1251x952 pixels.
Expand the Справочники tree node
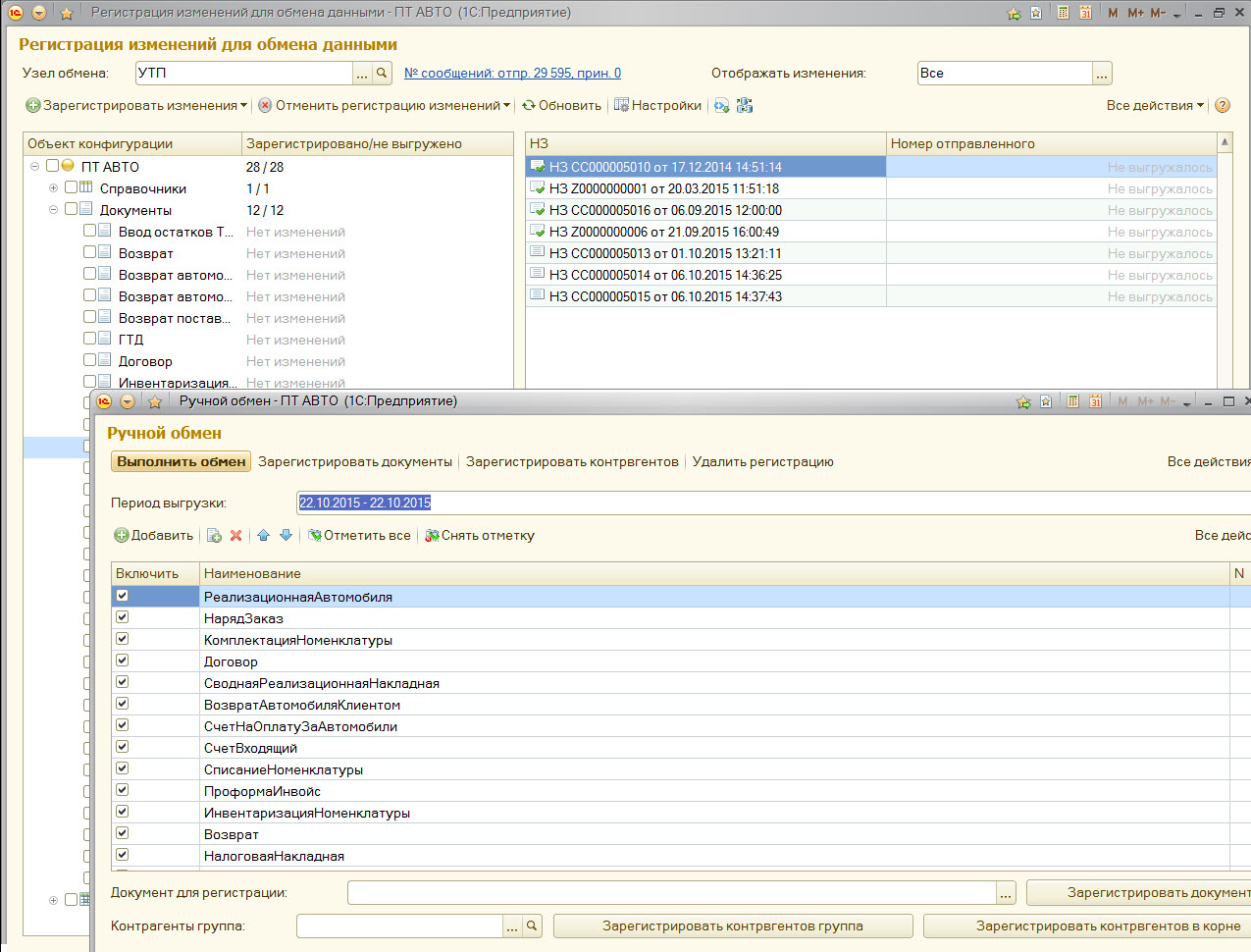click(54, 187)
